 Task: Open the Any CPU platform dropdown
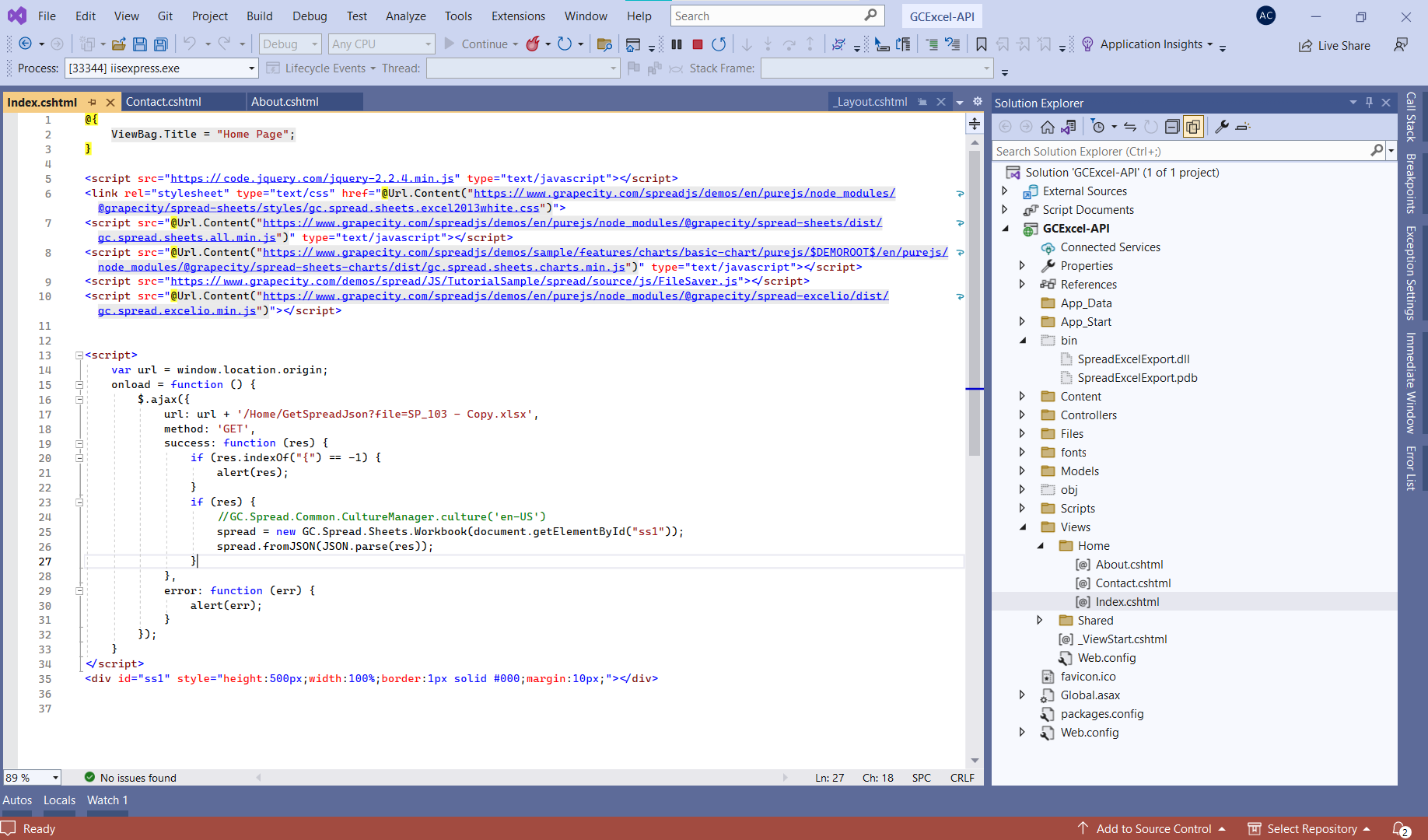pyautogui.click(x=380, y=44)
